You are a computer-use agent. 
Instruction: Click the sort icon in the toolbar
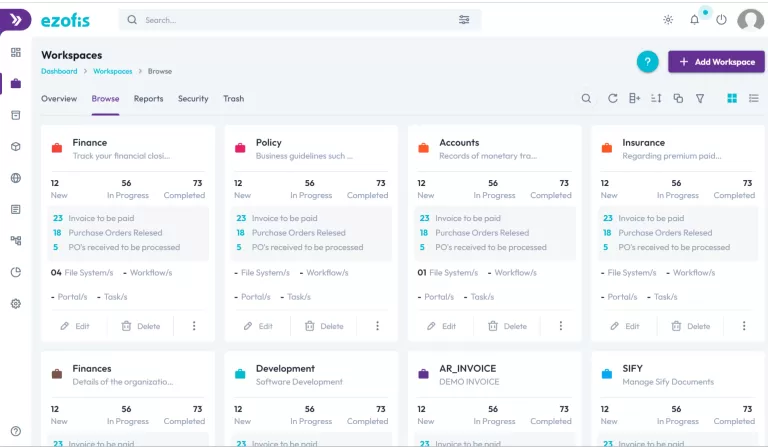click(x=656, y=99)
